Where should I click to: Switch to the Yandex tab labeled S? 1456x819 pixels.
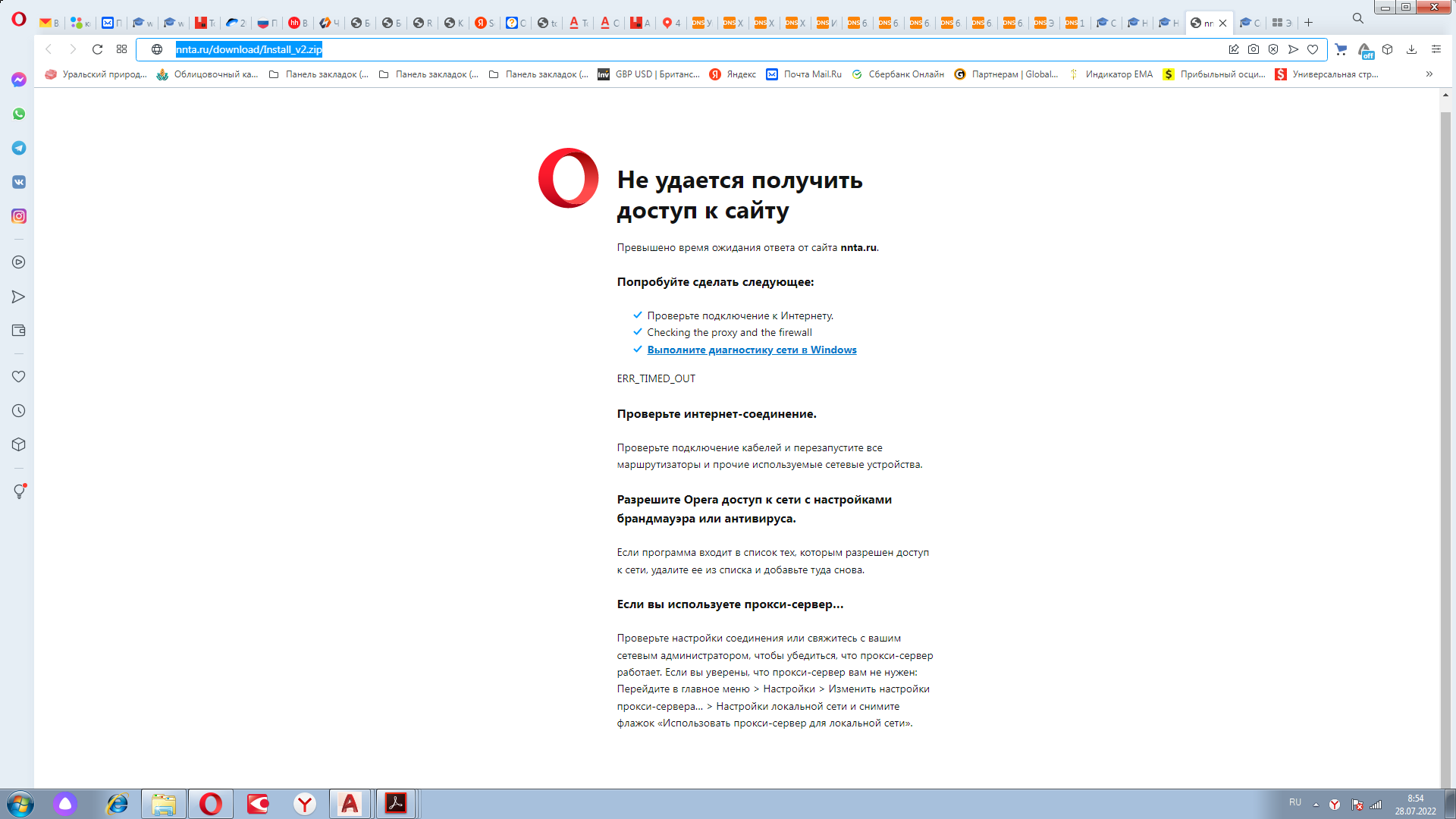coord(485,23)
